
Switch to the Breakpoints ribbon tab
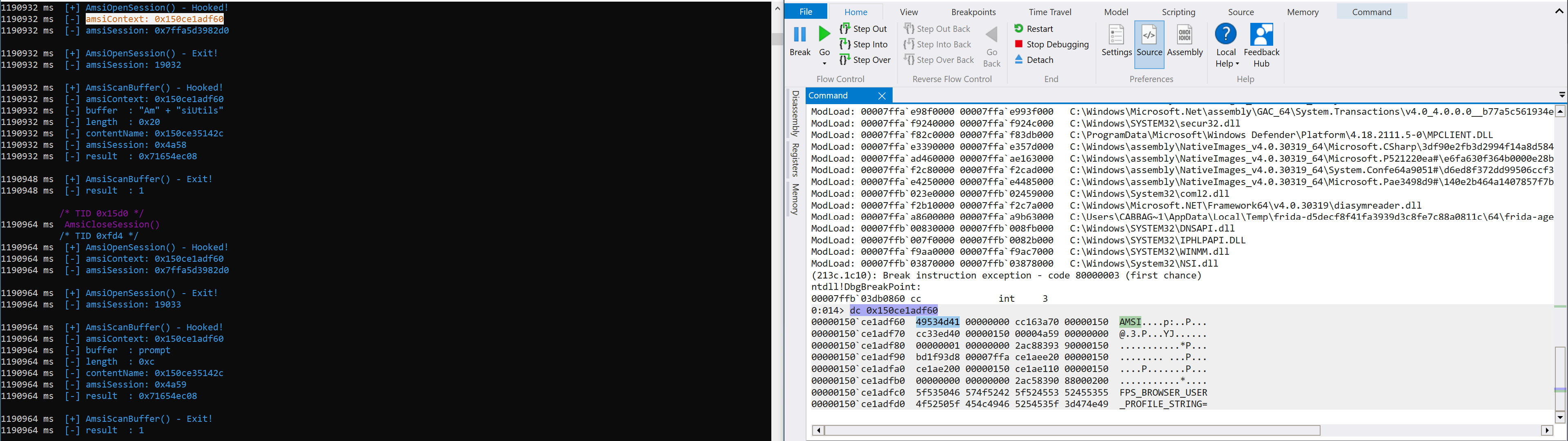[973, 12]
